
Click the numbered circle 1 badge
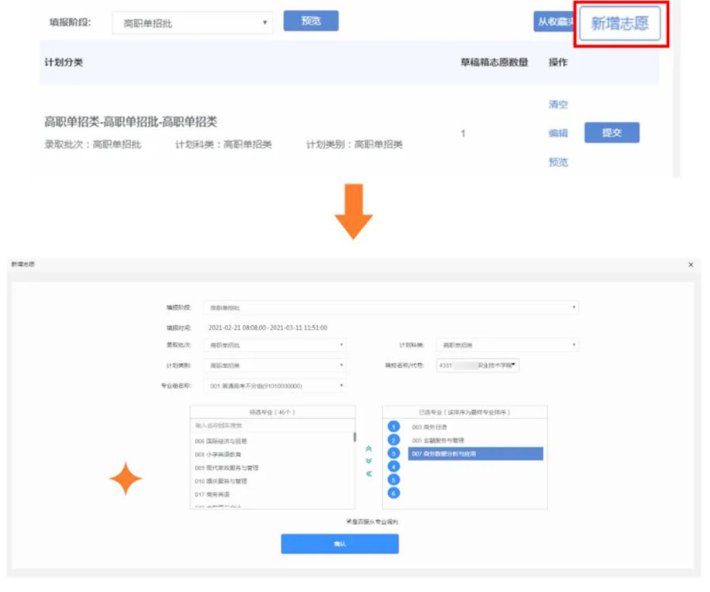(393, 427)
